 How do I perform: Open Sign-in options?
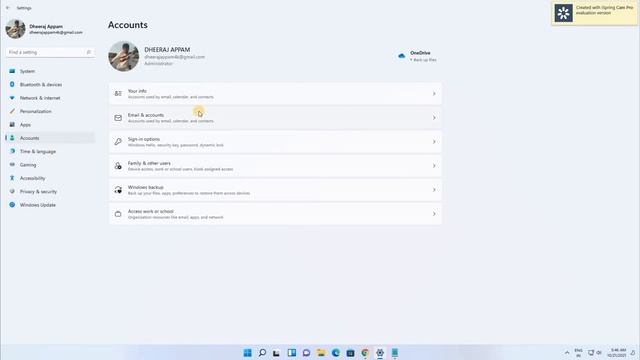275,142
